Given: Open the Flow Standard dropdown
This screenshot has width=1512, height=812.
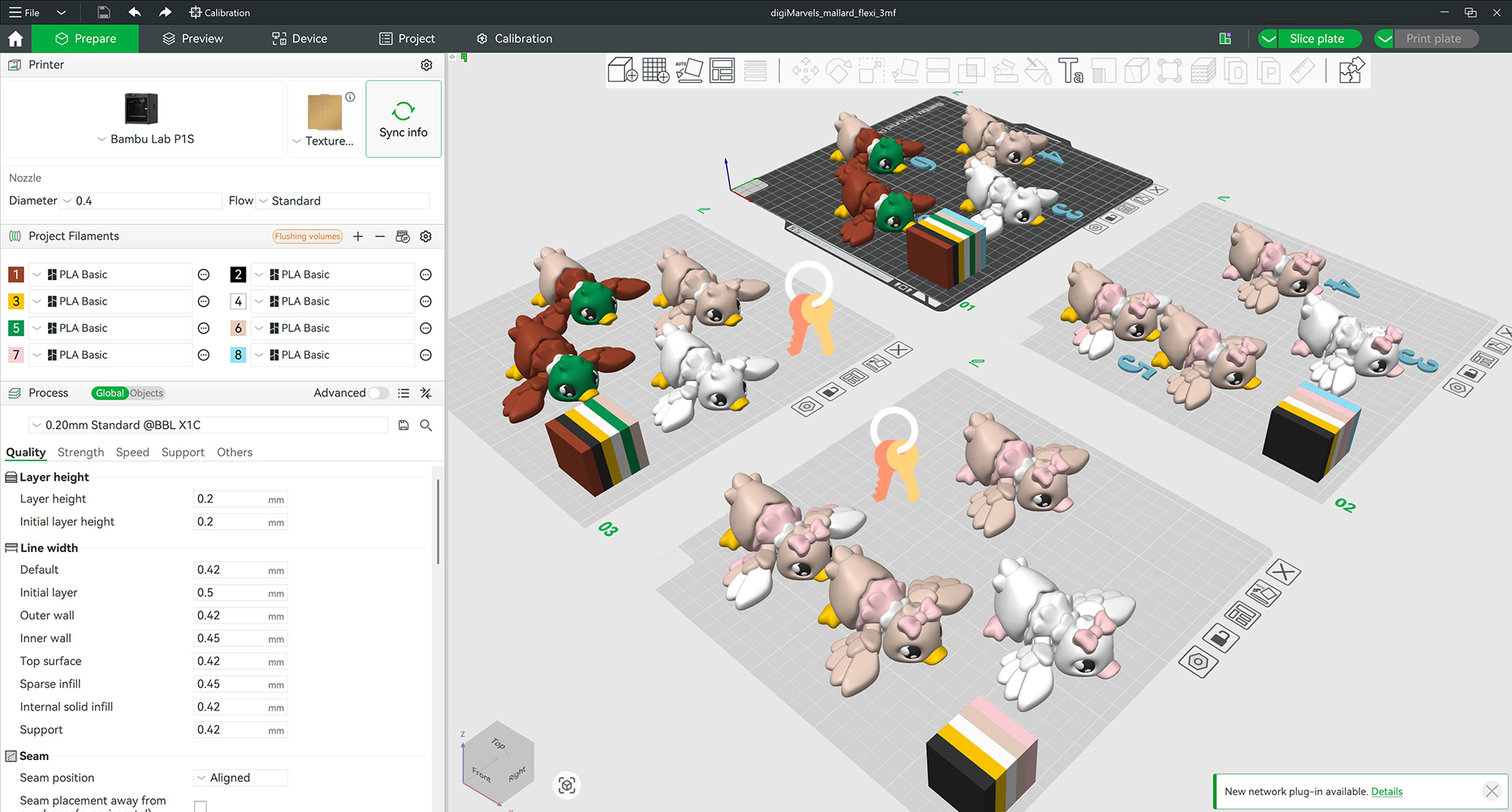Looking at the screenshot, I should [343, 201].
